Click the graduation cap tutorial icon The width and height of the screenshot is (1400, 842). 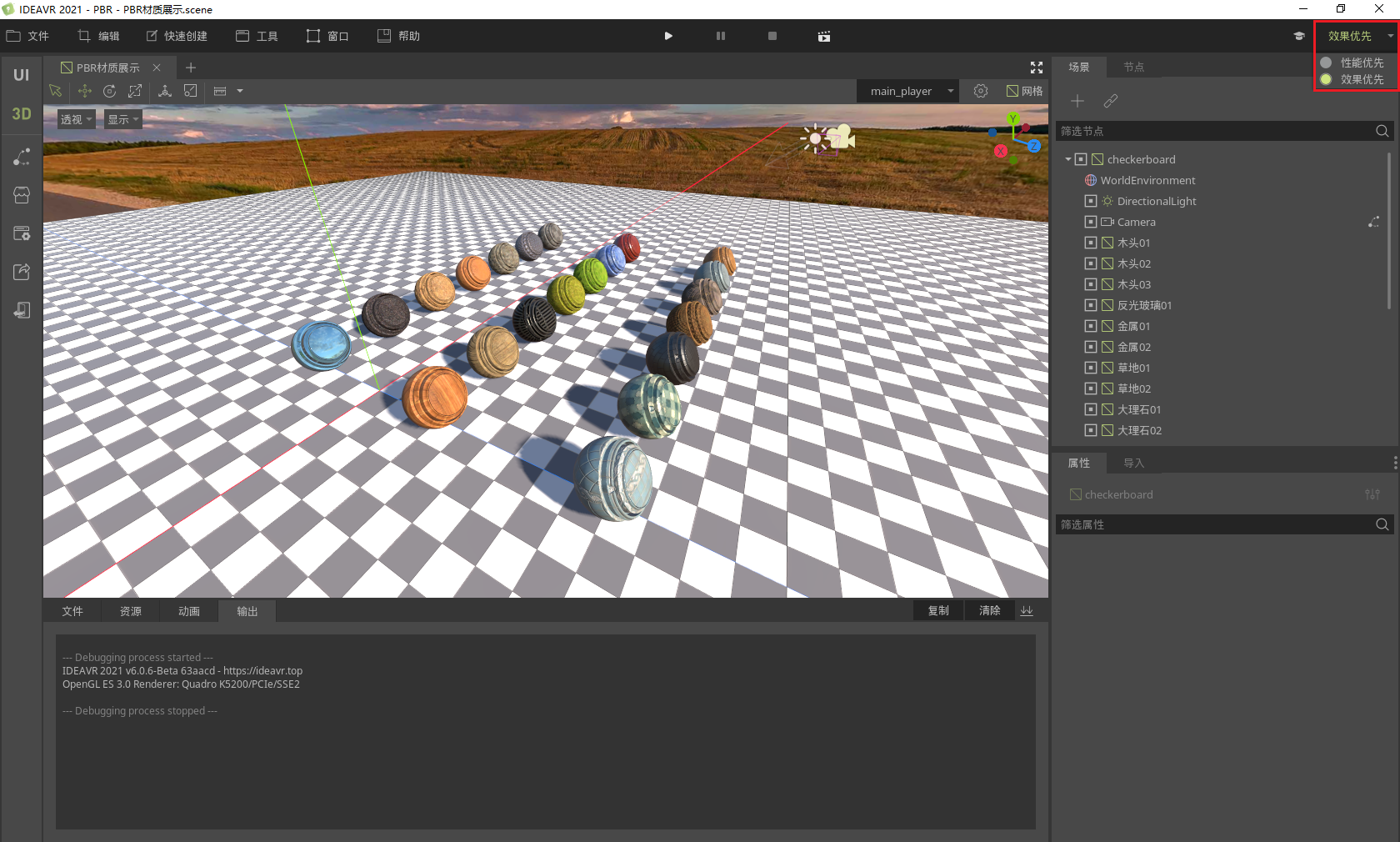pos(1298,36)
